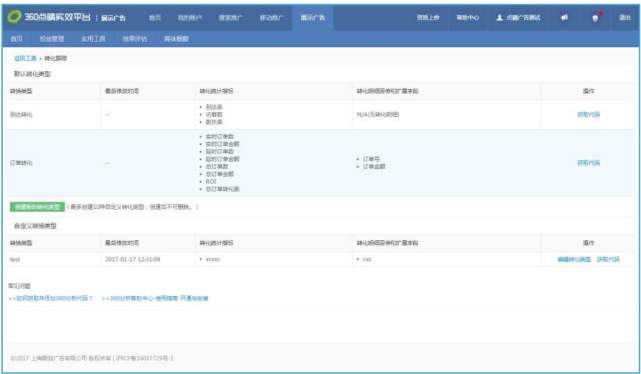This screenshot has width=641, height=374.
Task: Open the FAQ link on adding 360 analysis code
Action: pyautogui.click(x=51, y=298)
